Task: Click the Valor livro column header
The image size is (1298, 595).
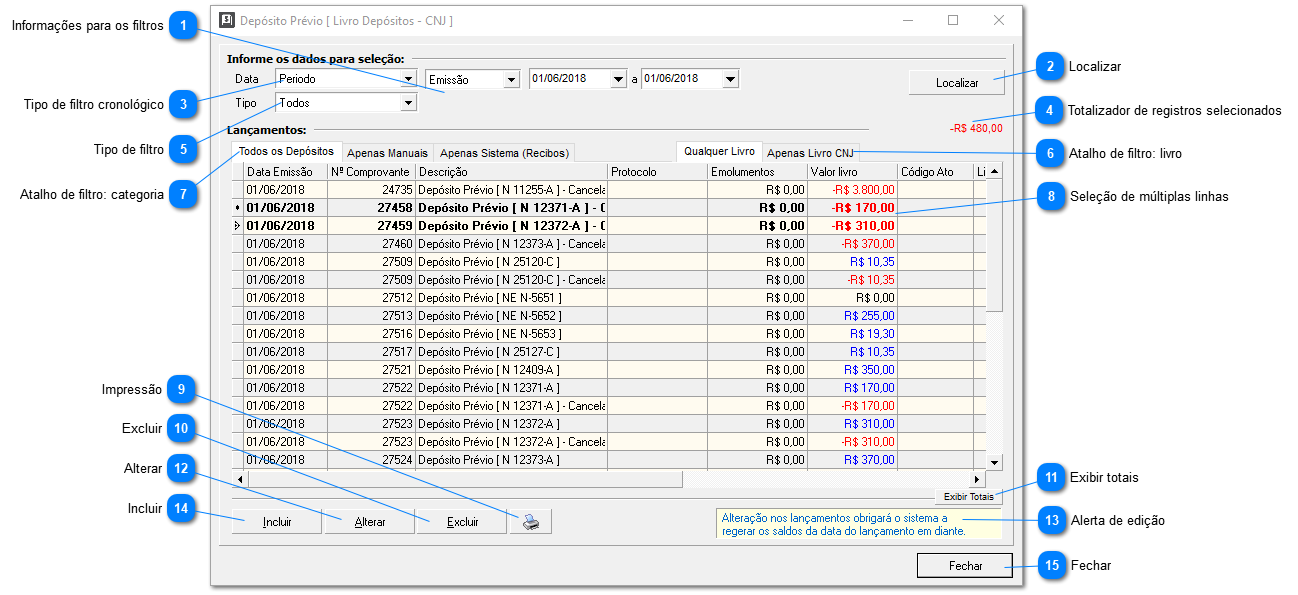Action: point(852,172)
